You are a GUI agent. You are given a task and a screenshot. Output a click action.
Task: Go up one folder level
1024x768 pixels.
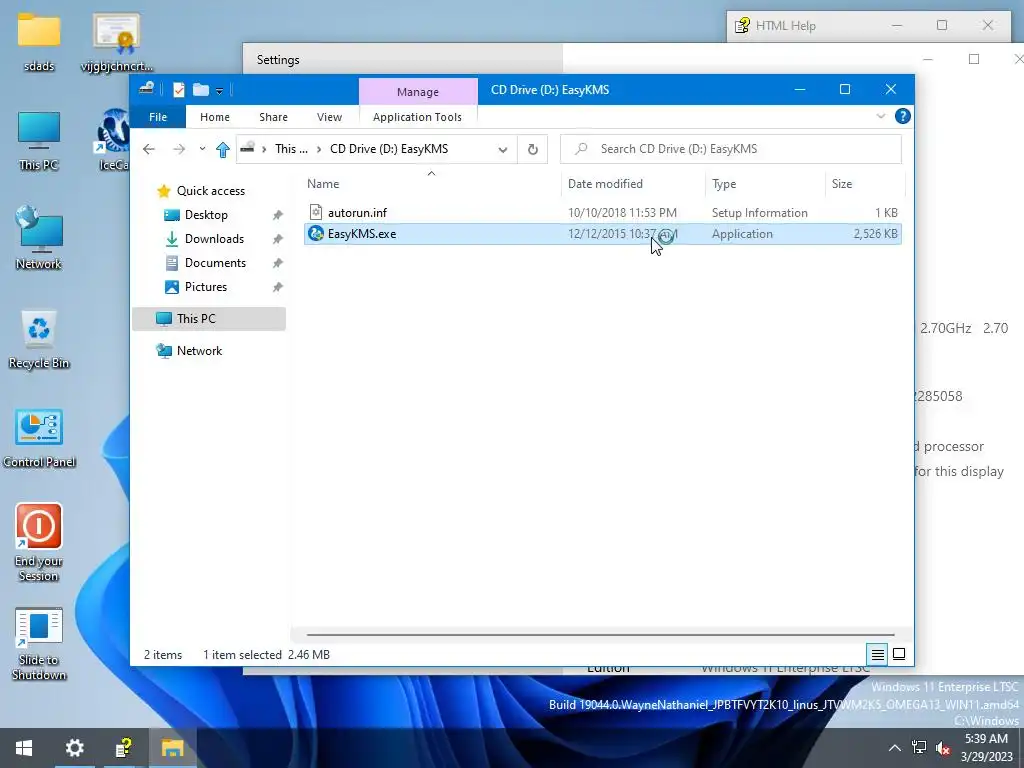click(x=223, y=150)
